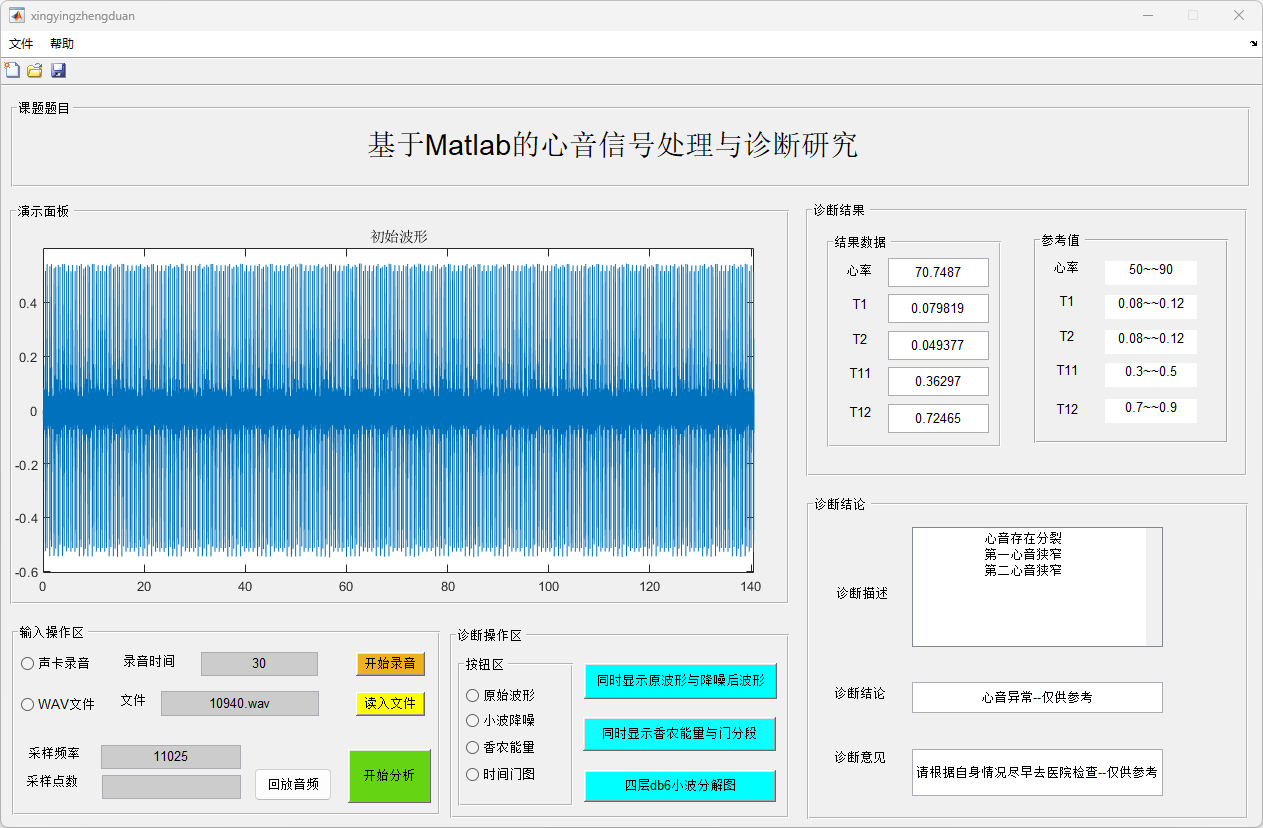This screenshot has height=828, width=1263.
Task: Click the New Figure toolbar icon
Action: [12, 70]
